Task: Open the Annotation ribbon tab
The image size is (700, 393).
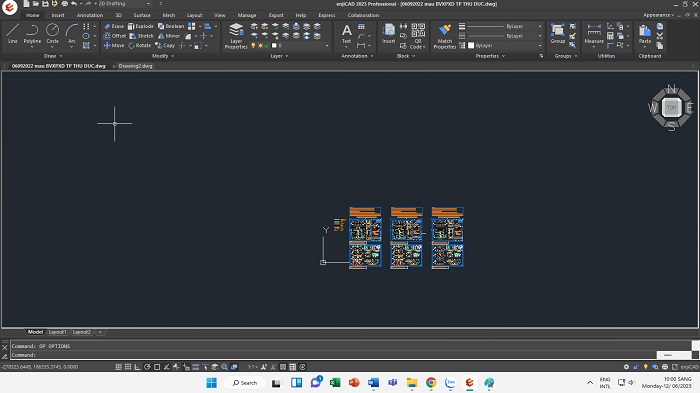Action: point(89,15)
